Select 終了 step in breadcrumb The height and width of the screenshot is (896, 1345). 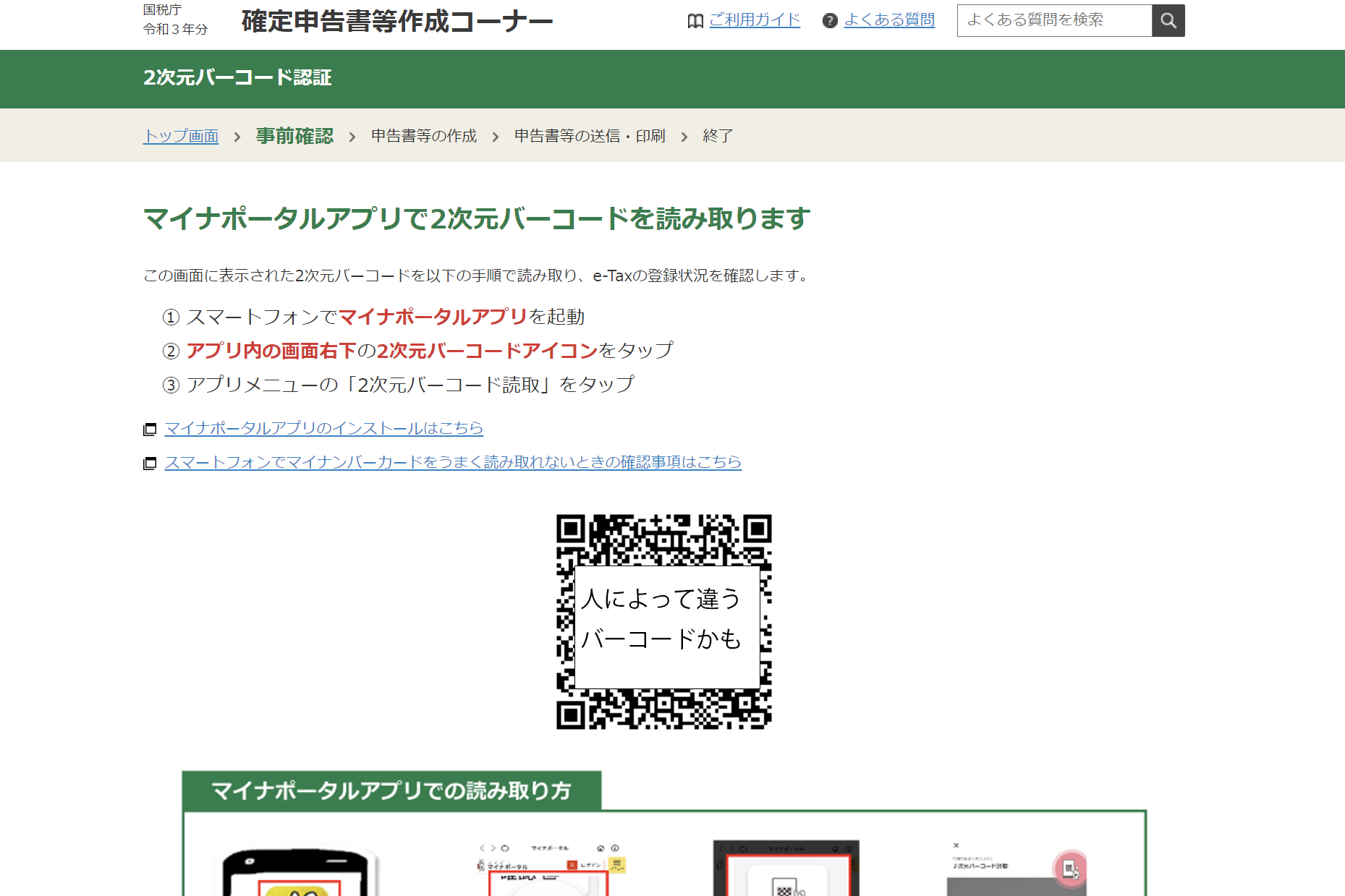click(x=718, y=136)
